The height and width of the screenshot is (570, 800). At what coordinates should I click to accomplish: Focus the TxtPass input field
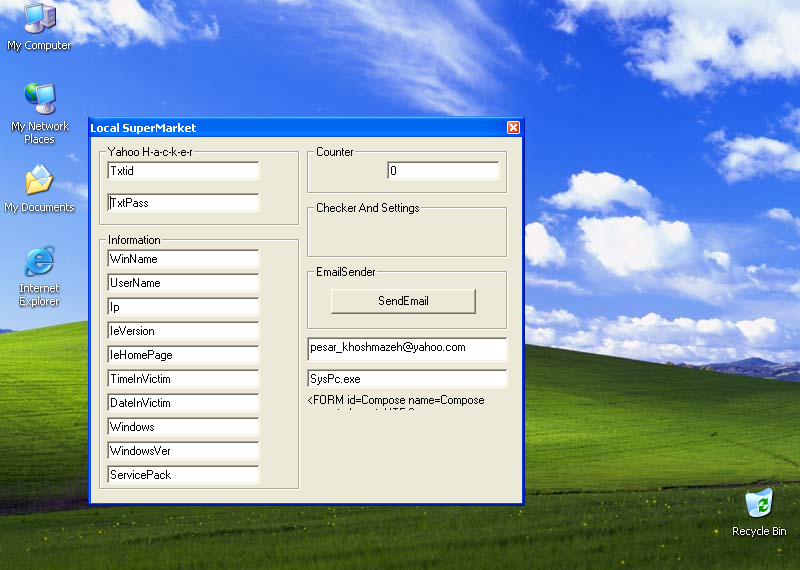183,203
